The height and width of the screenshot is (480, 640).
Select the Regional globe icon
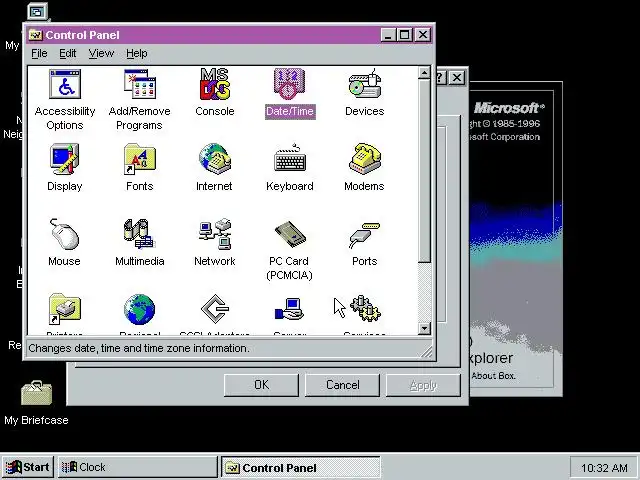click(x=140, y=309)
